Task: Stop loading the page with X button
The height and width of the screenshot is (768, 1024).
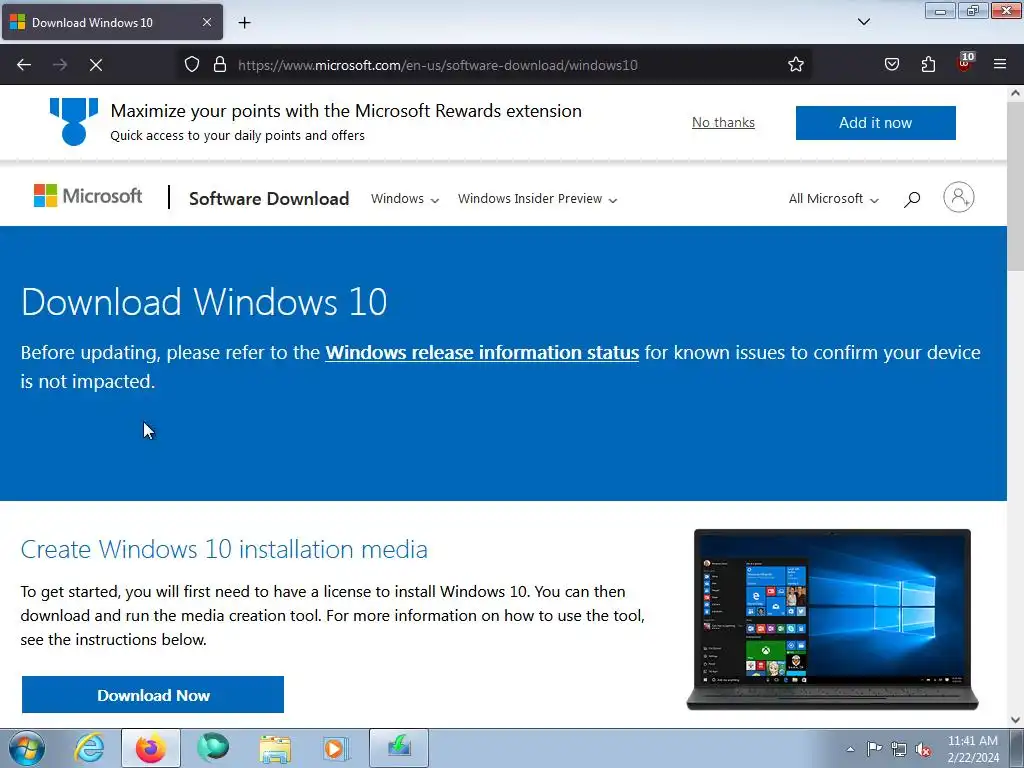Action: 95,65
